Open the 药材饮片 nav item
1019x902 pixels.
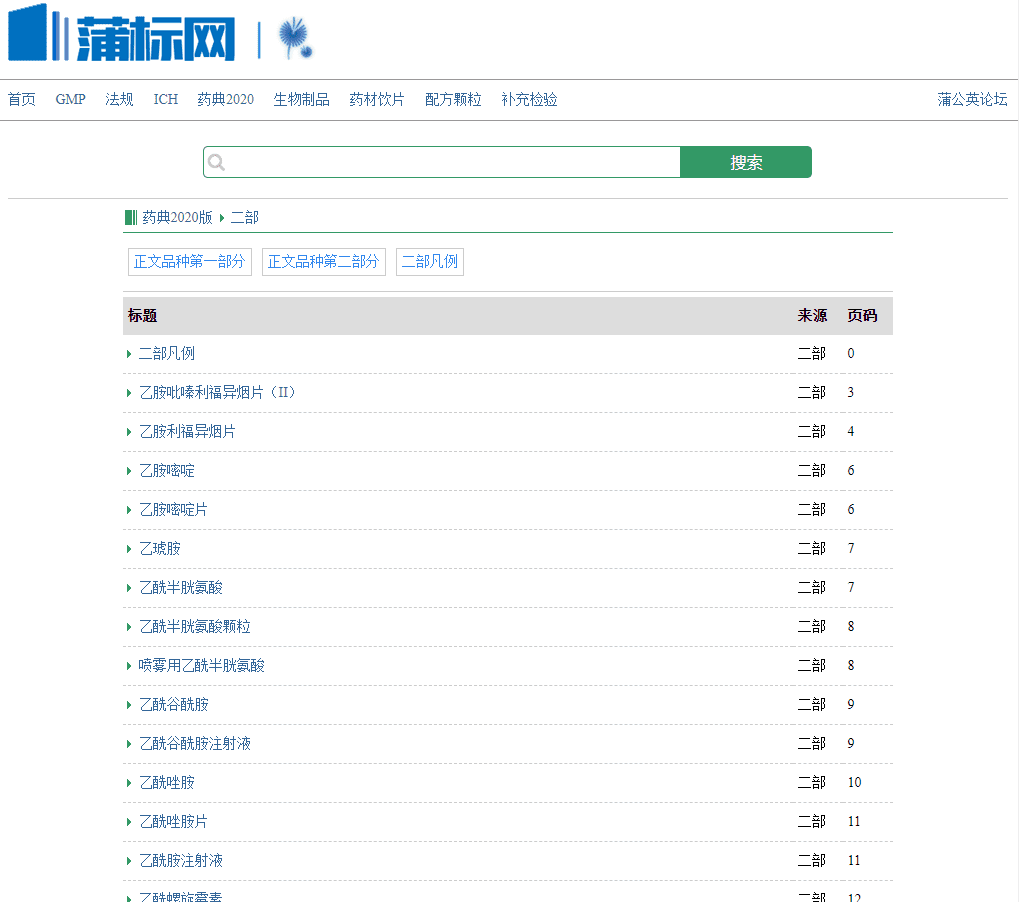(377, 99)
